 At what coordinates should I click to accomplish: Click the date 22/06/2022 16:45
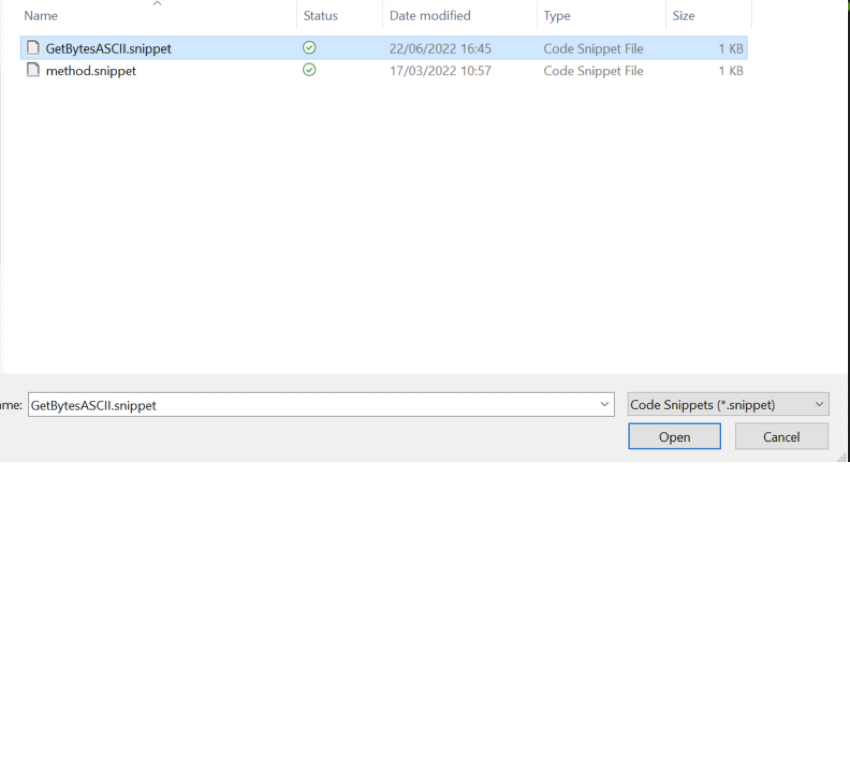coord(440,49)
